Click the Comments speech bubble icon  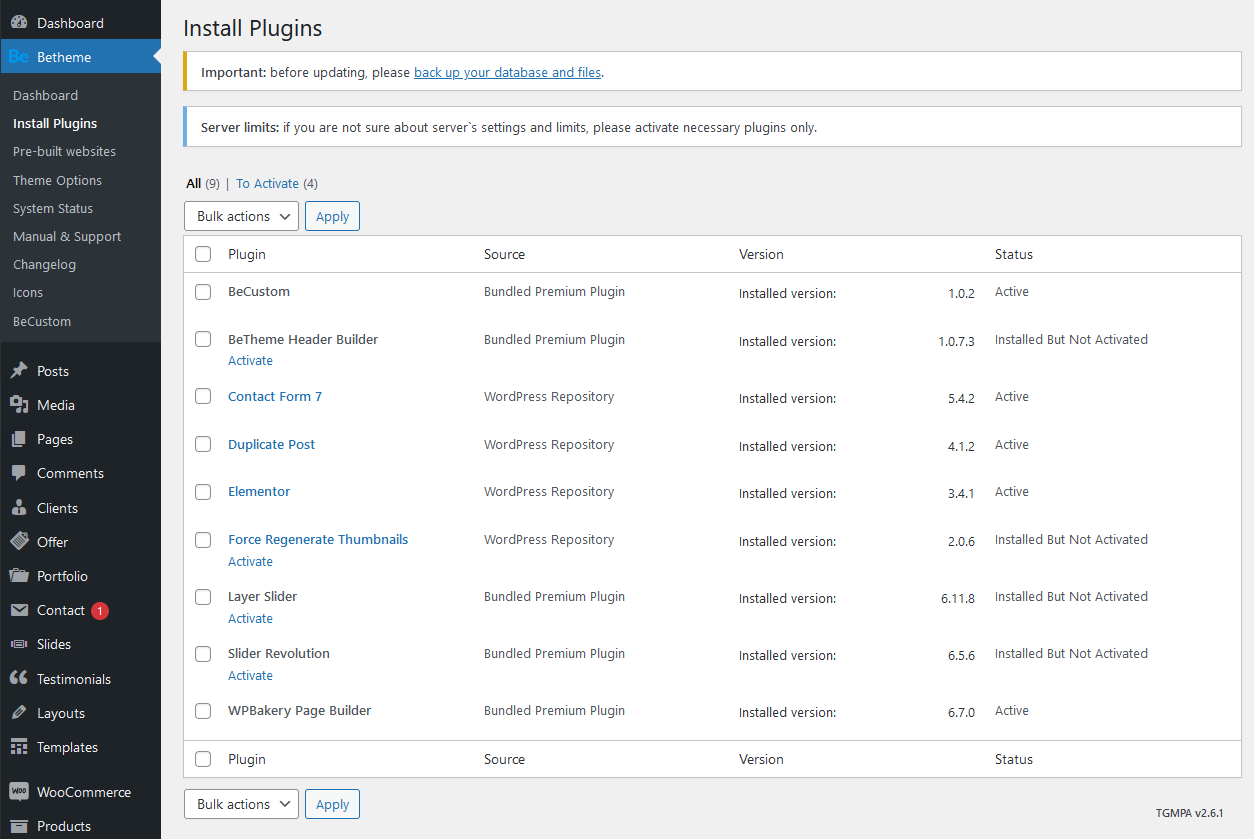click(19, 473)
